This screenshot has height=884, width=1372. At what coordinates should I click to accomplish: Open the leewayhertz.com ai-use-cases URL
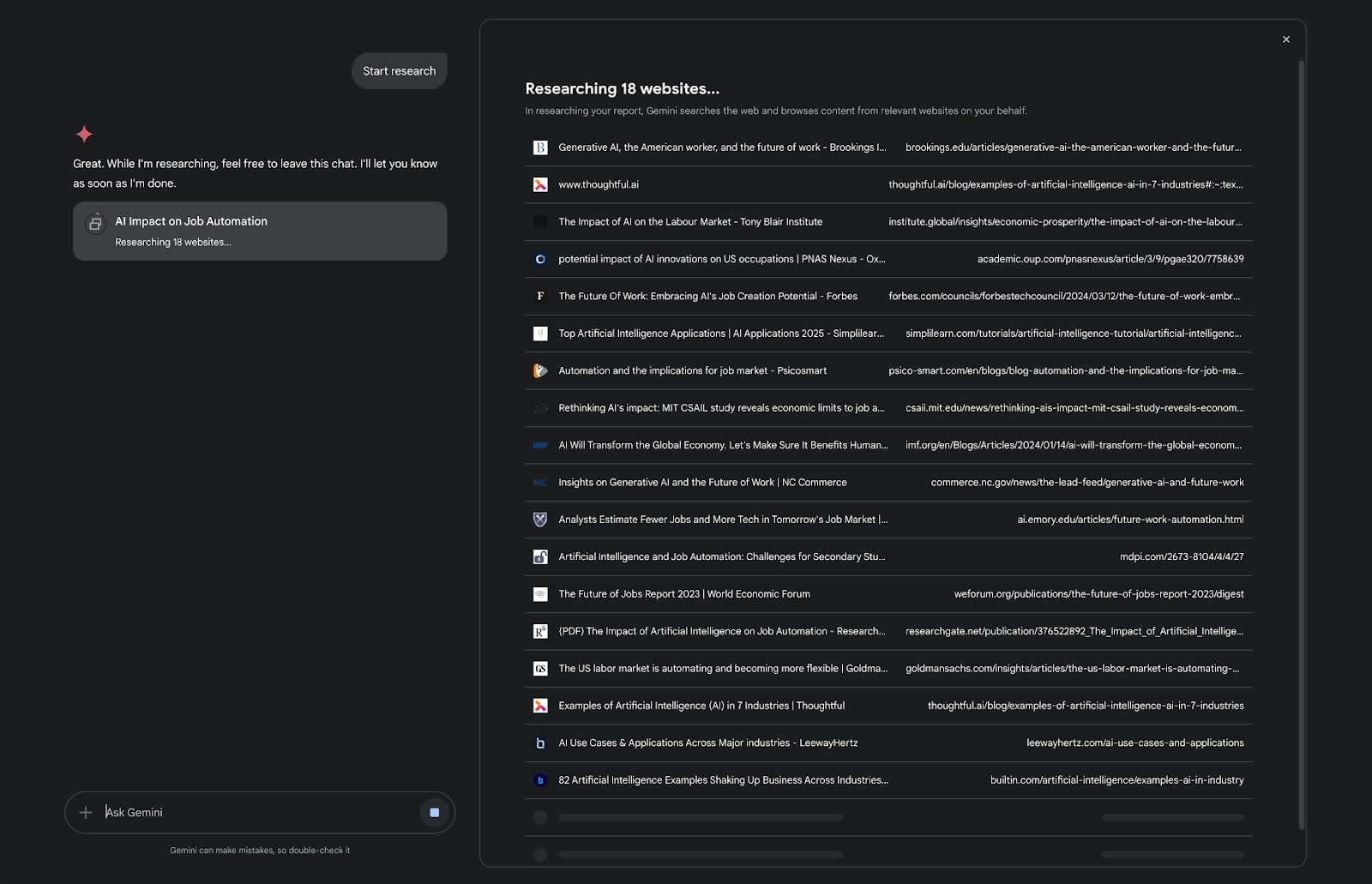tap(1135, 743)
